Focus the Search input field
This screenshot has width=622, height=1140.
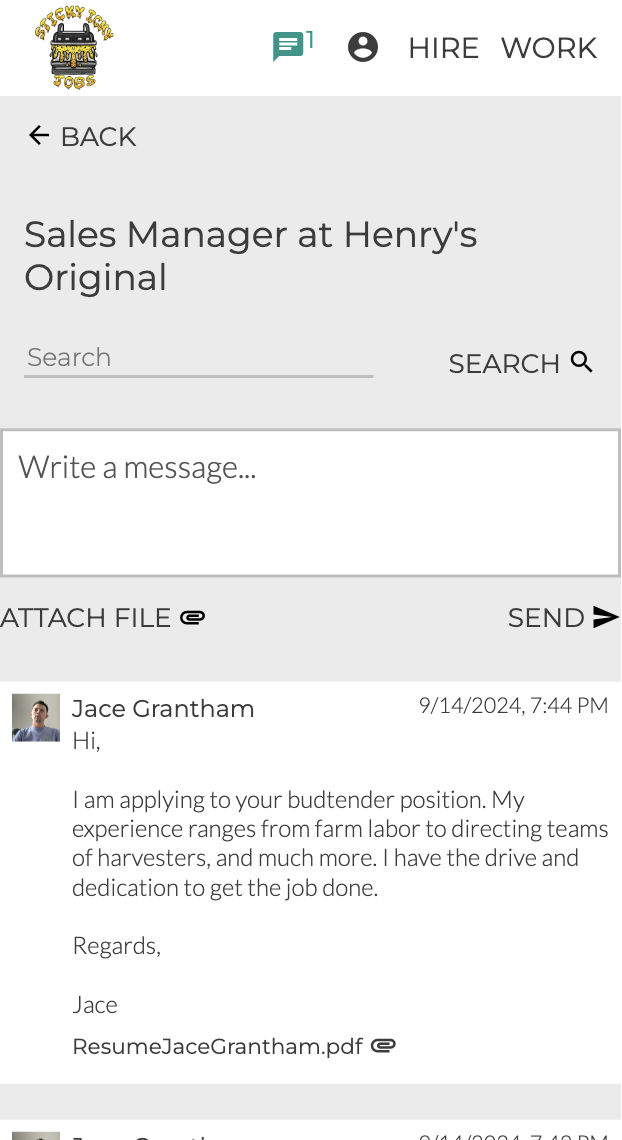(198, 358)
